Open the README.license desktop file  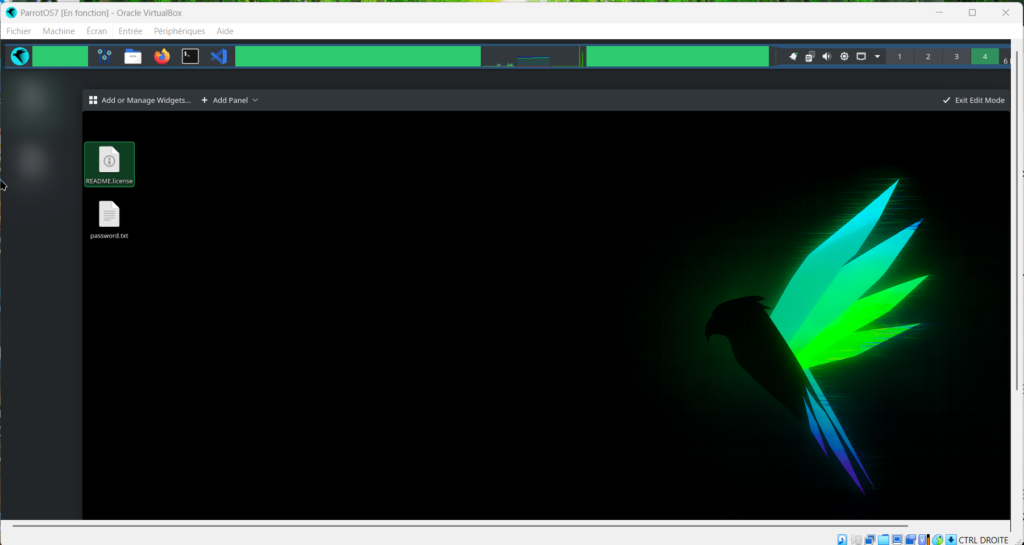pos(109,164)
